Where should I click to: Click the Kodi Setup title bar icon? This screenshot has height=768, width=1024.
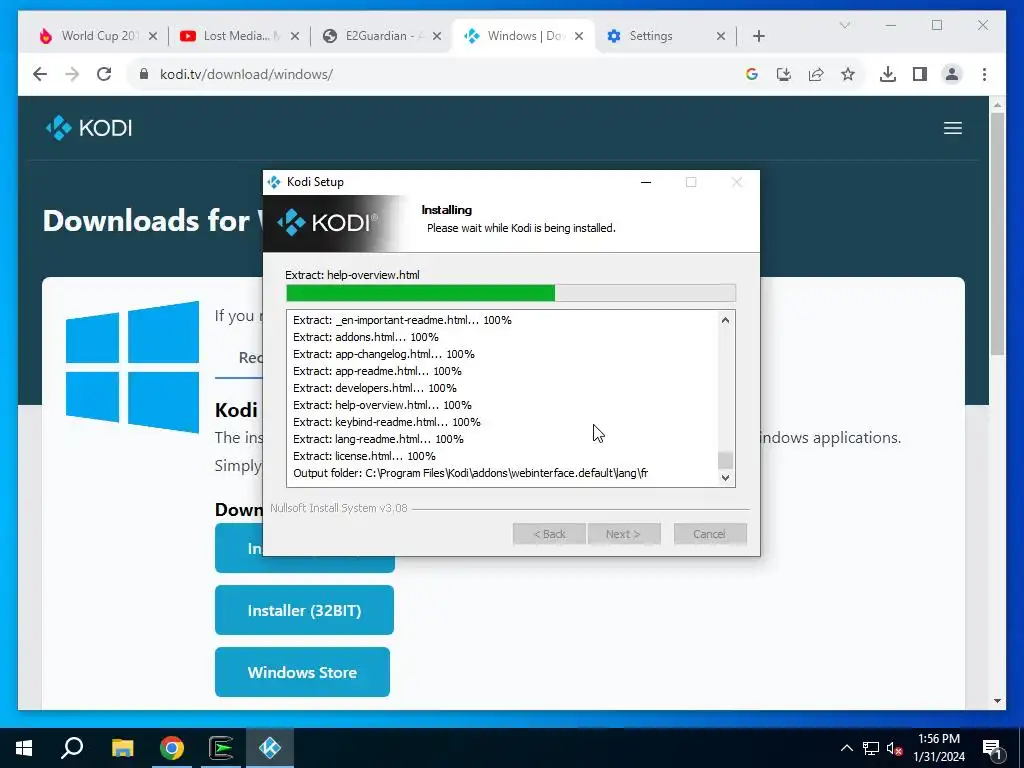click(274, 182)
